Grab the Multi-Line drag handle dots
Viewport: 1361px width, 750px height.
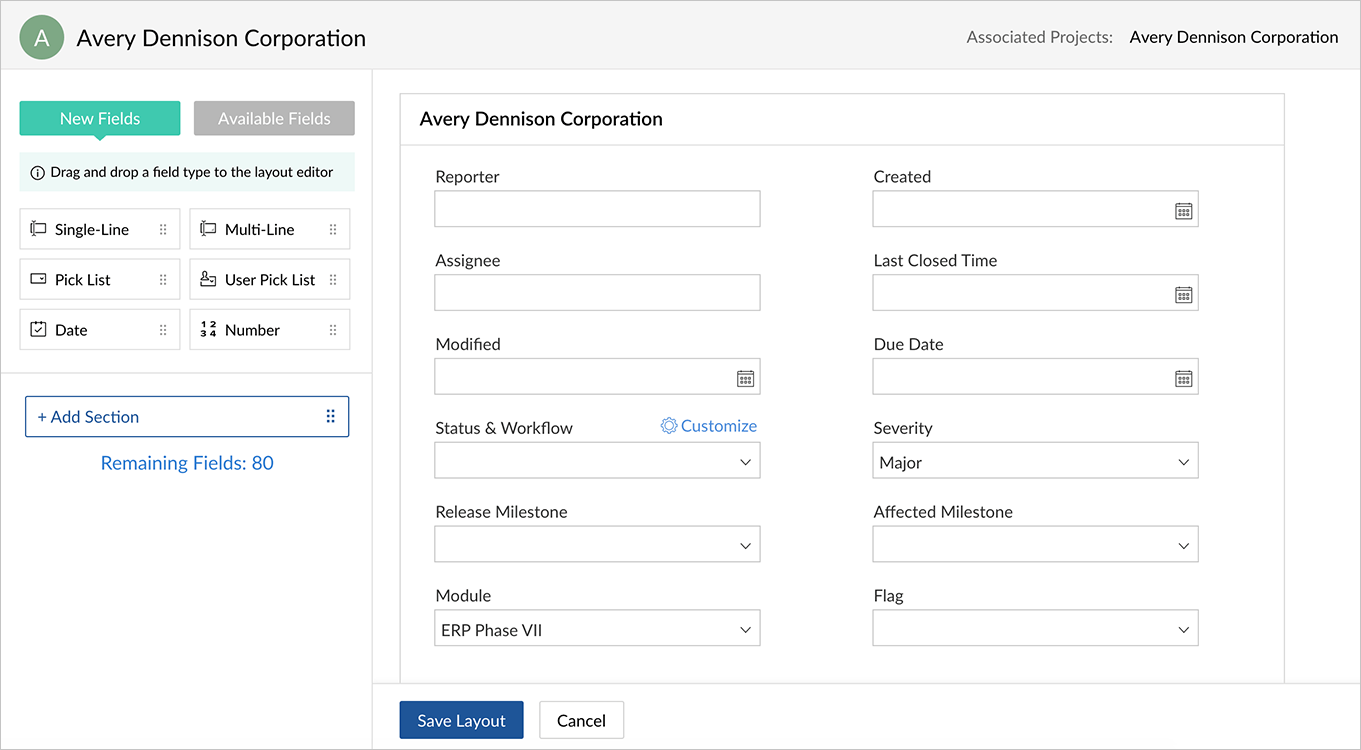[x=333, y=229]
